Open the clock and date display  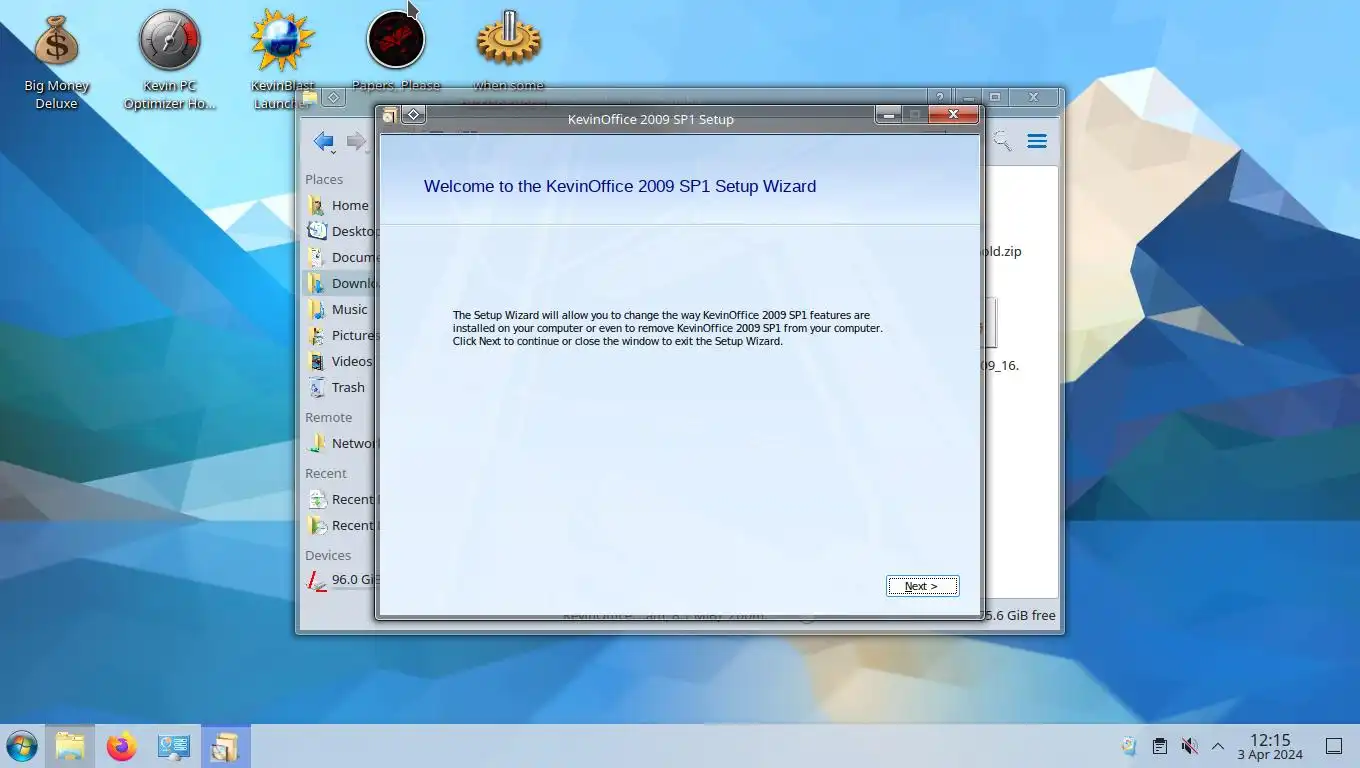coord(1270,746)
